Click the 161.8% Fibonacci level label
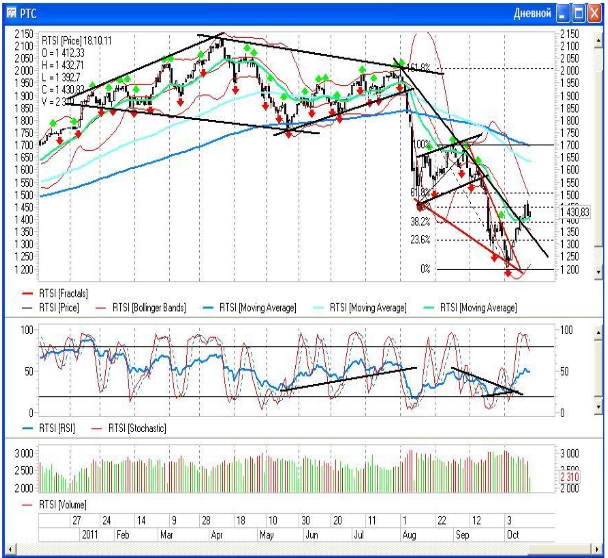Screen dimensions: 608x558 419,68
